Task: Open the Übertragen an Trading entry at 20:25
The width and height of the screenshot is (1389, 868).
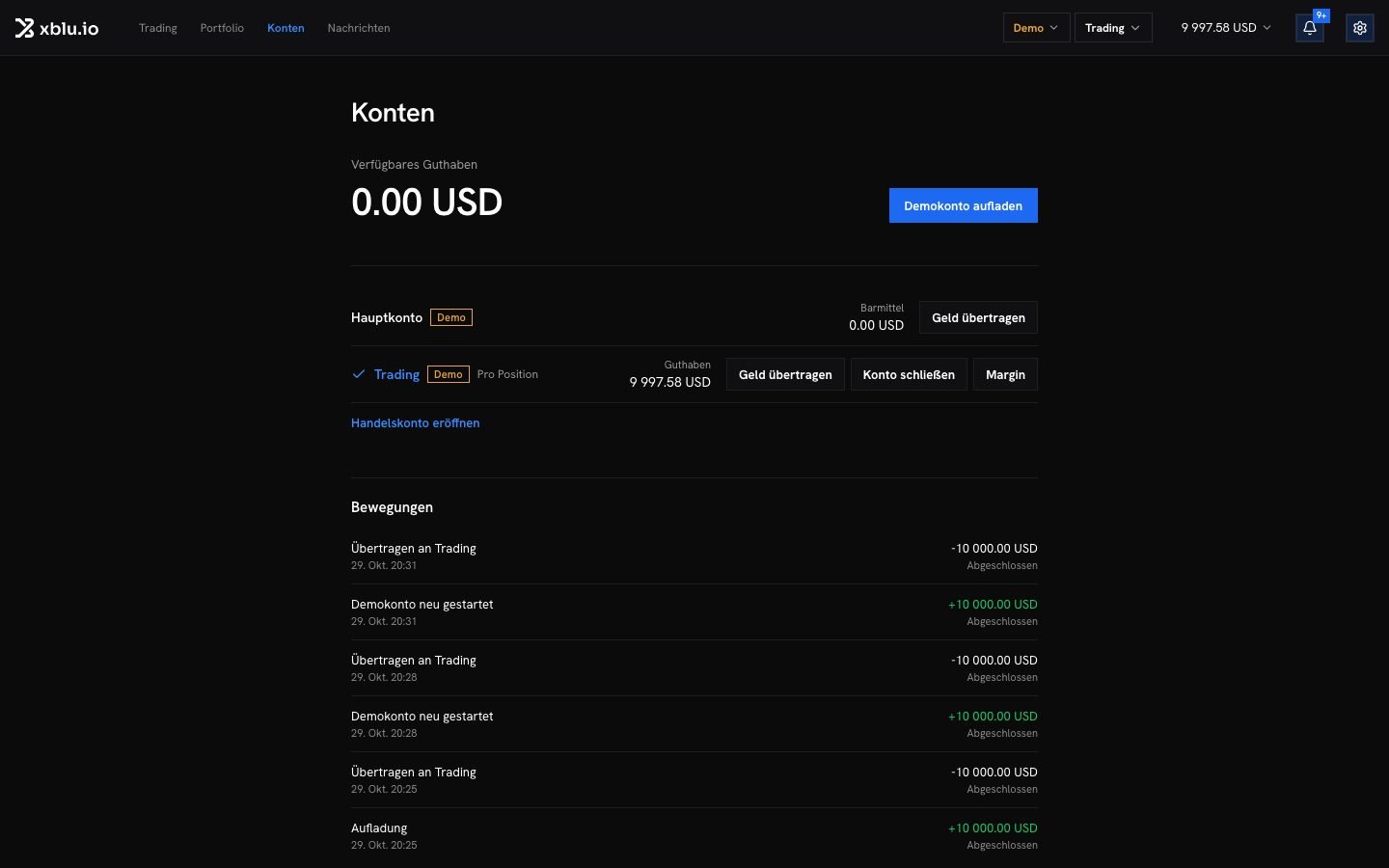Action: coord(694,780)
